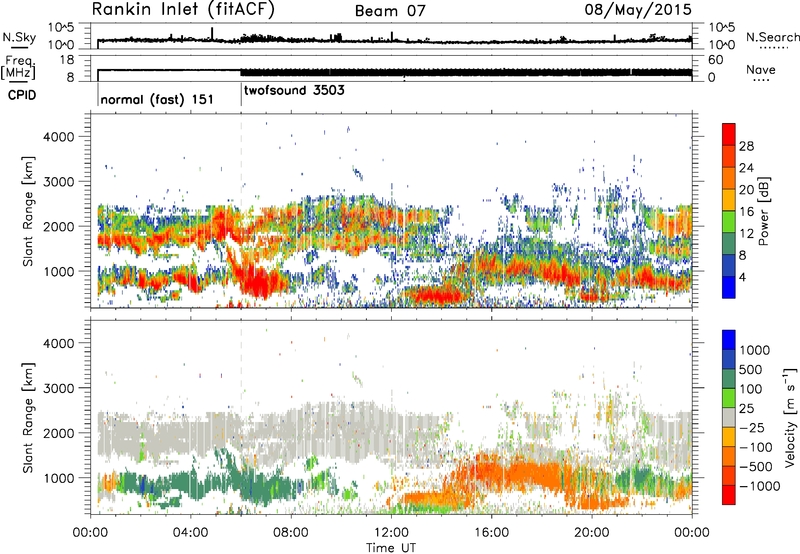Click the '18' tick of the frequency axis

click(67, 60)
